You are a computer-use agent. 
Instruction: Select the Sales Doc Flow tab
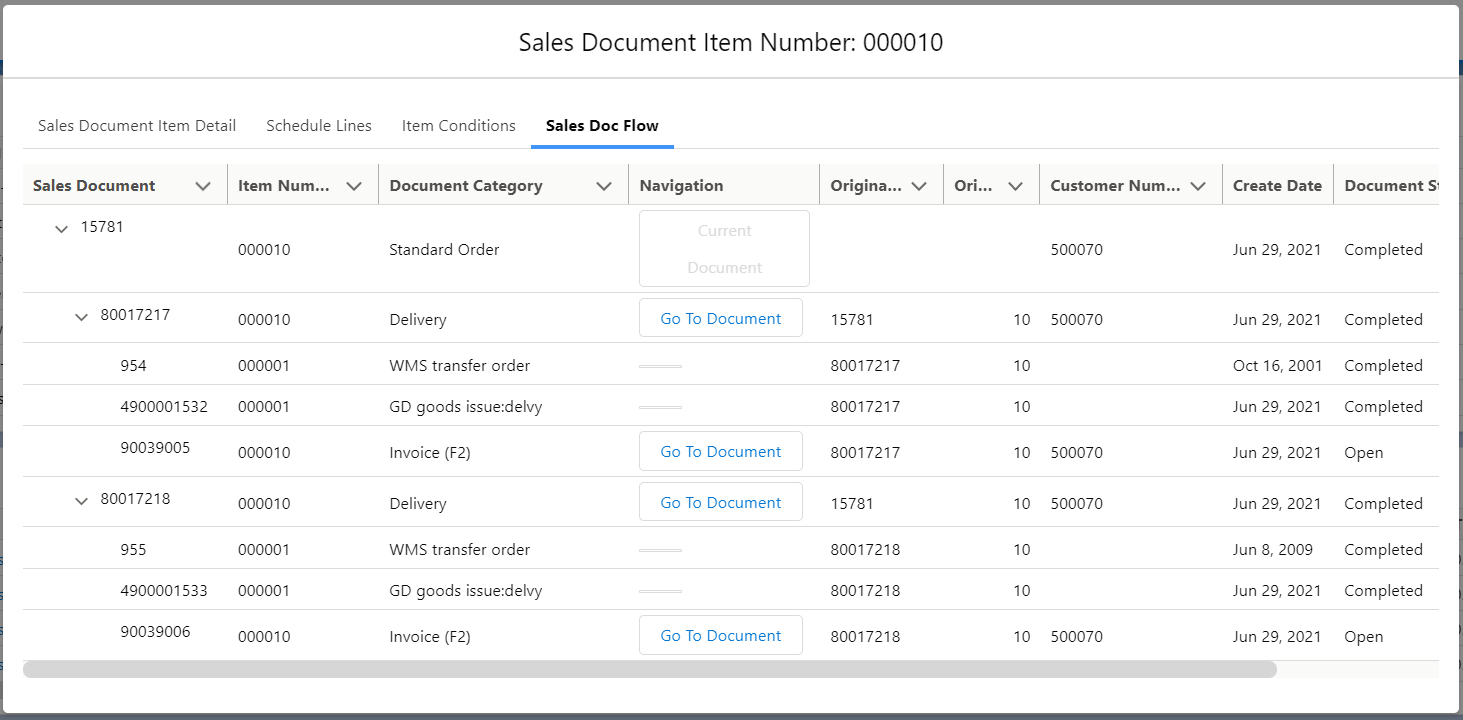[x=601, y=125]
